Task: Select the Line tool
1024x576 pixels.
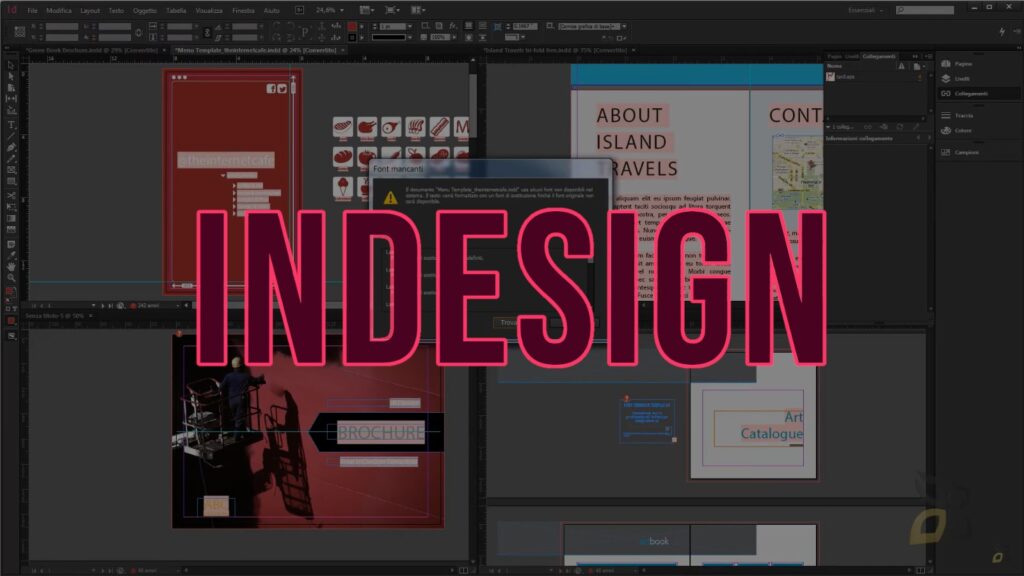Action: 11,136
